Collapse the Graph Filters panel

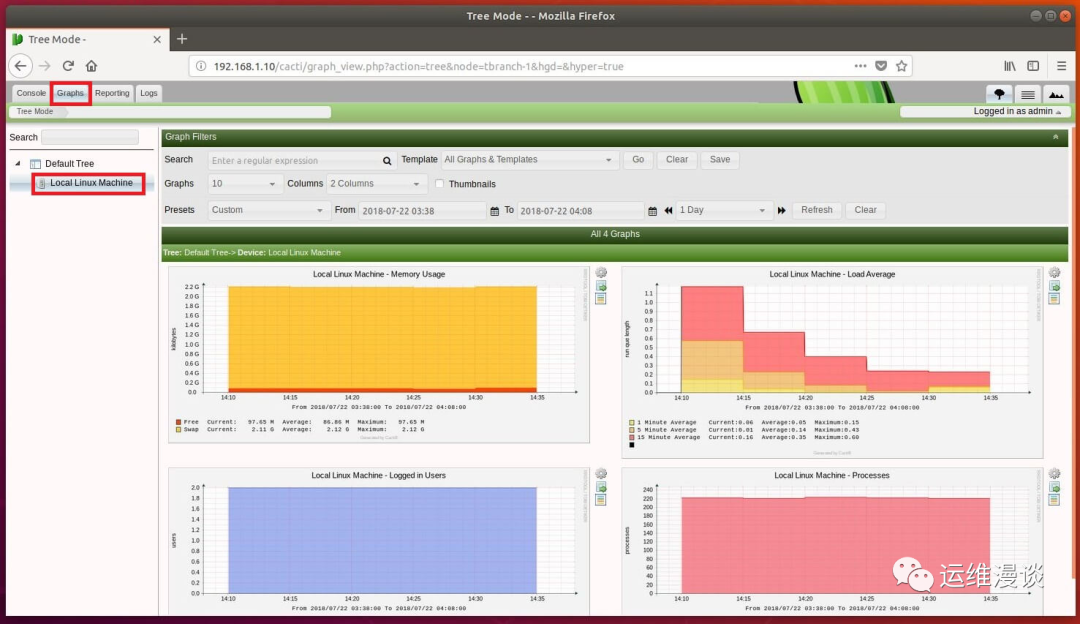pos(1056,137)
